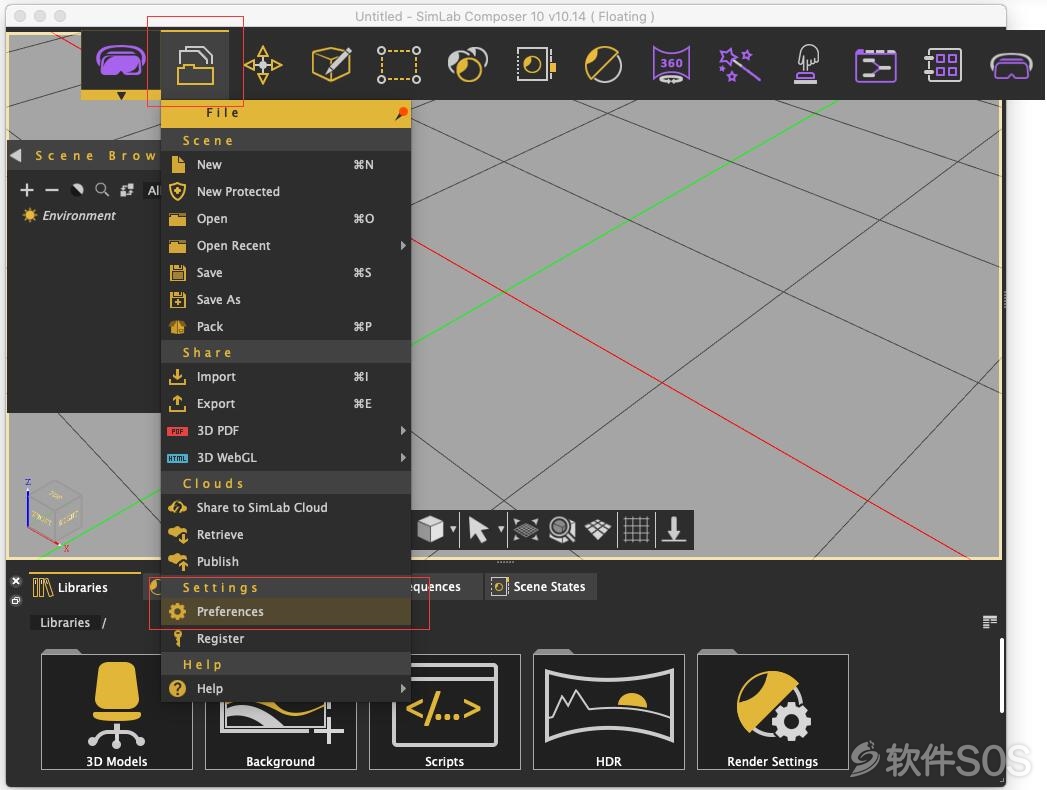Click the grid catalog toolbar icon
The height and width of the screenshot is (790, 1047).
[943, 65]
